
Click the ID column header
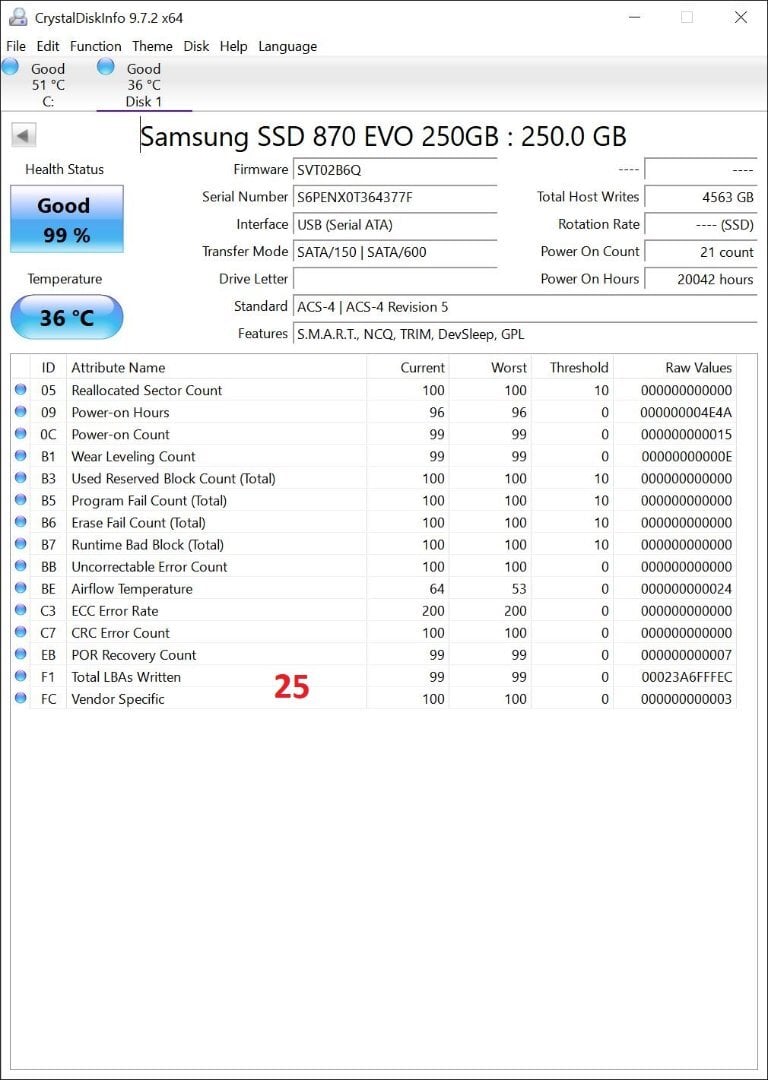tap(48, 367)
